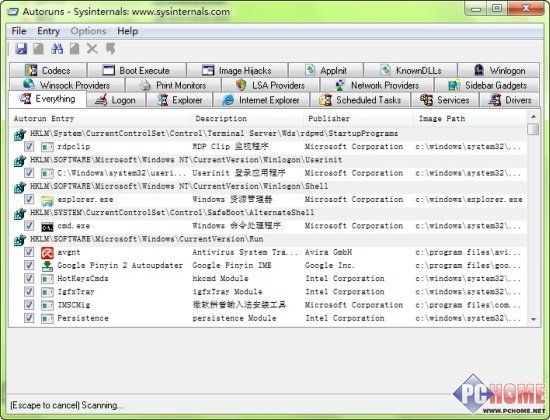Select the Everything tab
This screenshot has width=550, height=420.
tap(47, 99)
